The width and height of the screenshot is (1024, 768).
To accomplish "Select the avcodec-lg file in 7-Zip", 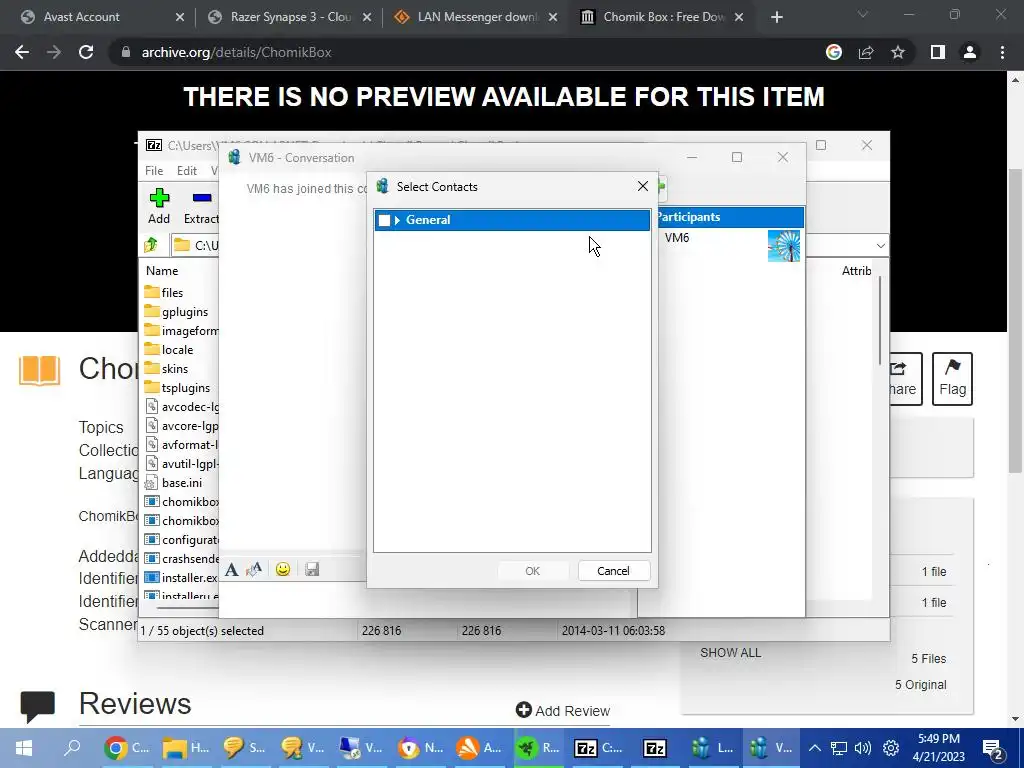I will point(182,407).
